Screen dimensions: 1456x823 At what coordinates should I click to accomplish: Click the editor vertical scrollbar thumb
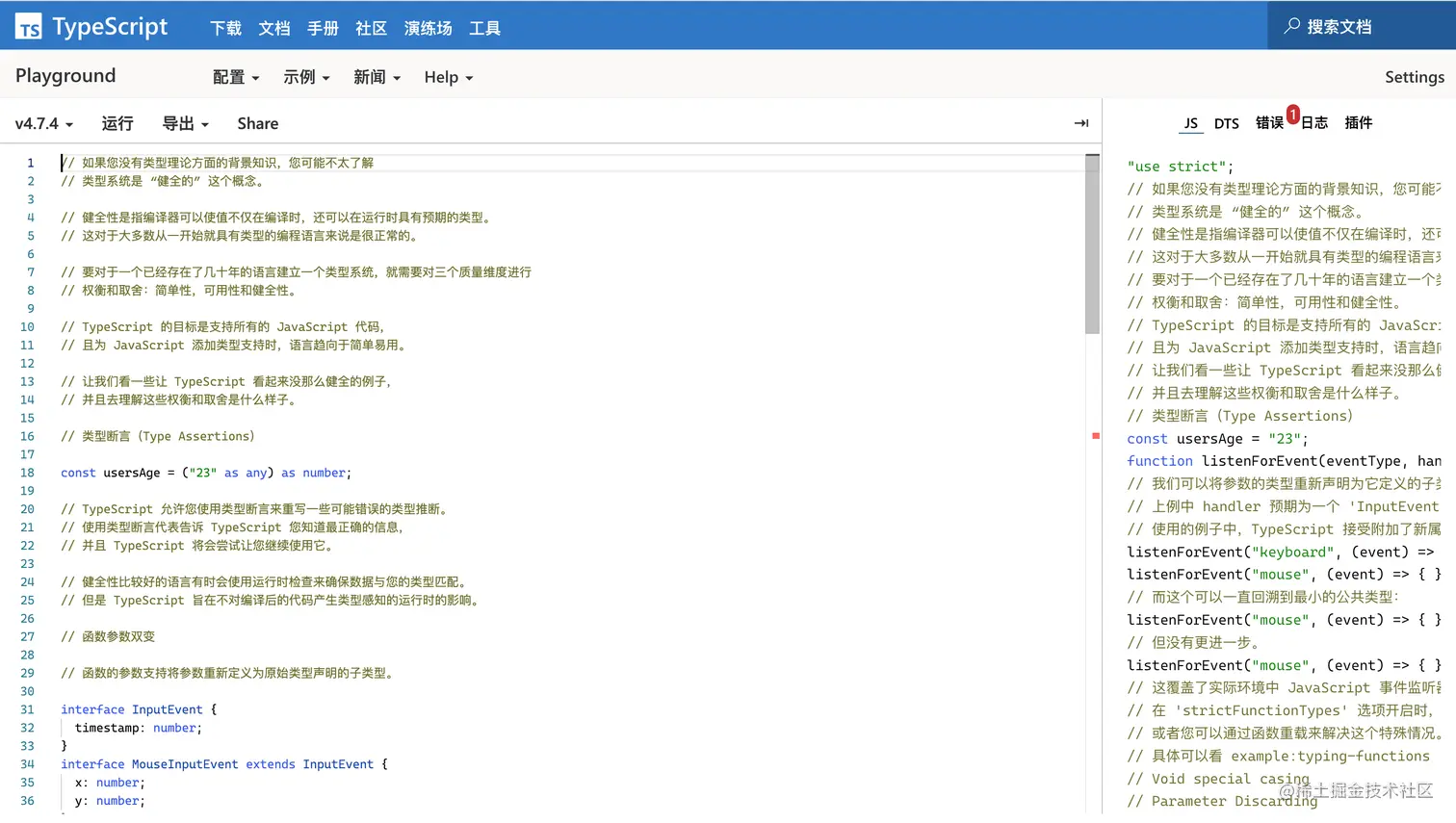coord(1092,244)
